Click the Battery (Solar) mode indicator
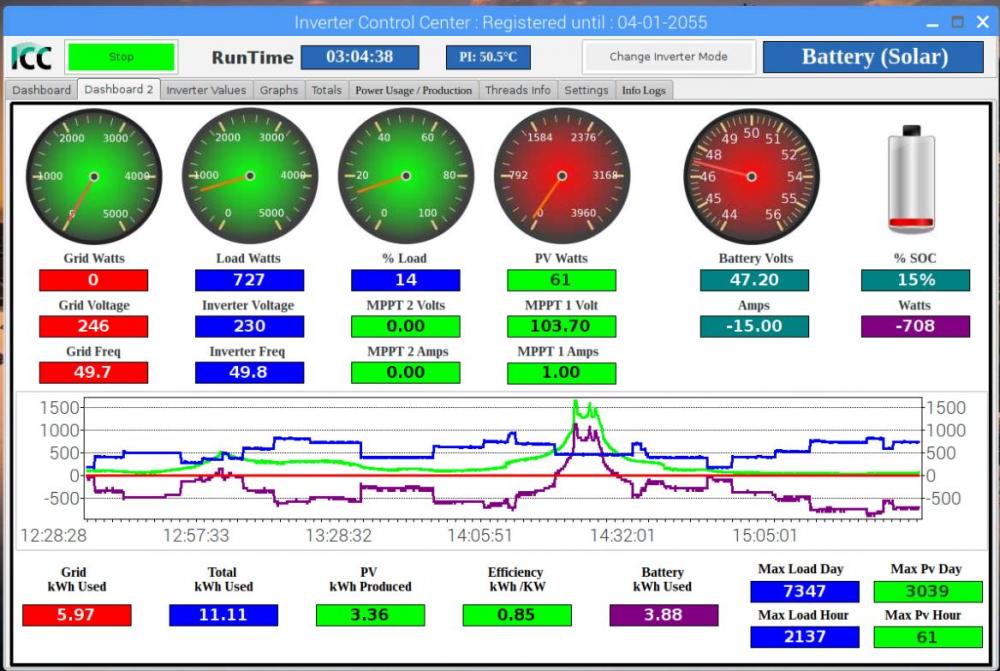This screenshot has height=671, width=1000. [x=874, y=57]
